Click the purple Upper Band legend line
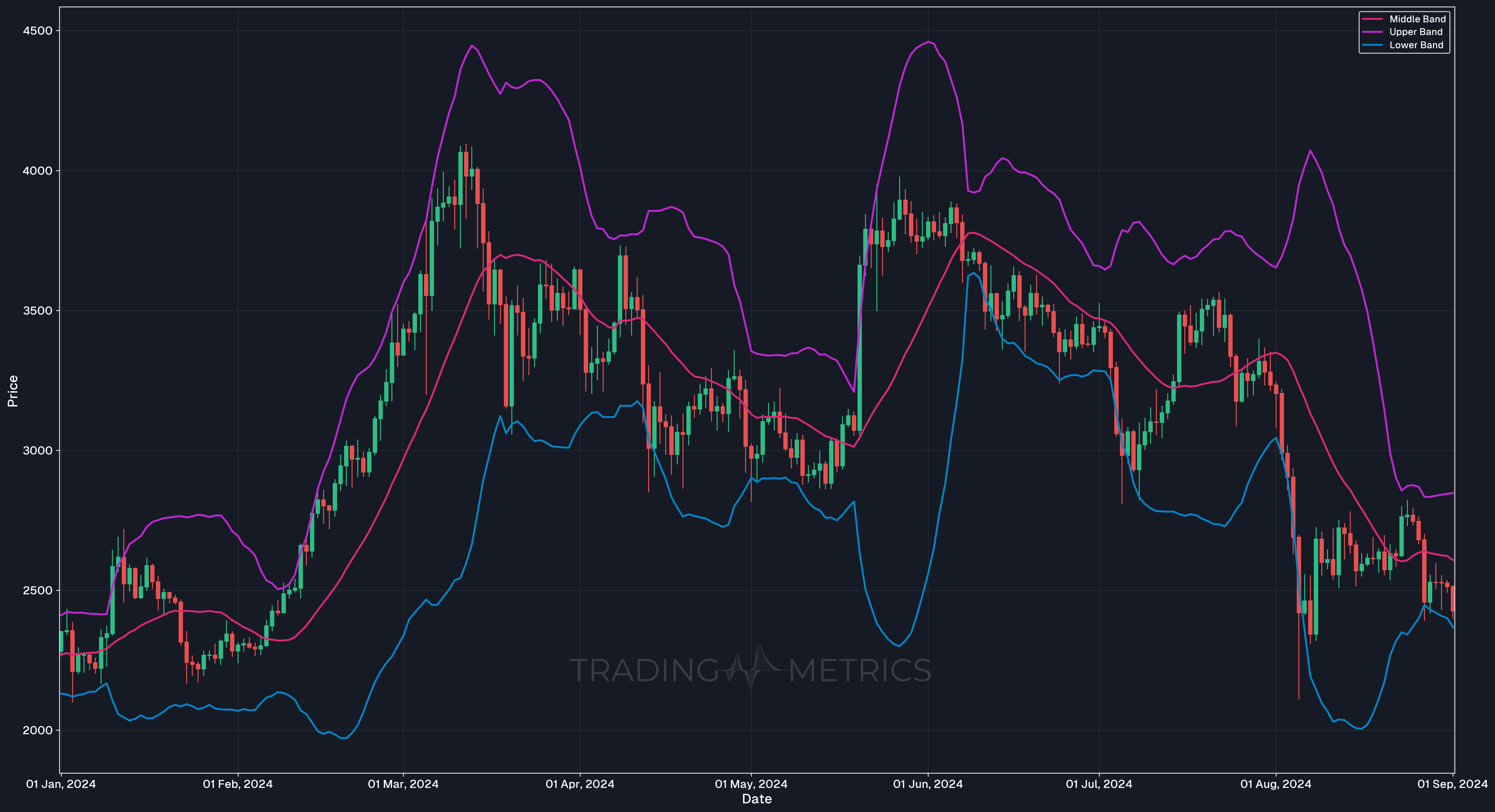Screen dimensions: 1495x812 [1373, 32]
